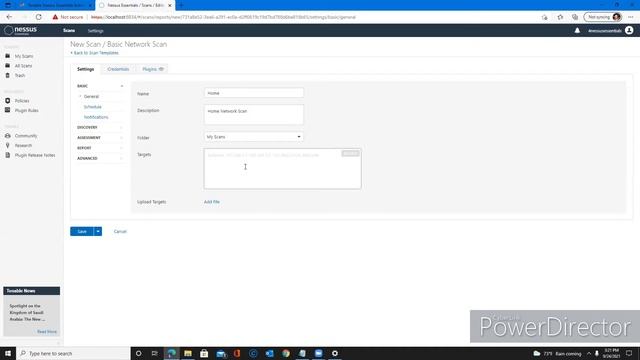
Task: Open Settings in top navigation
Action: coord(96,31)
